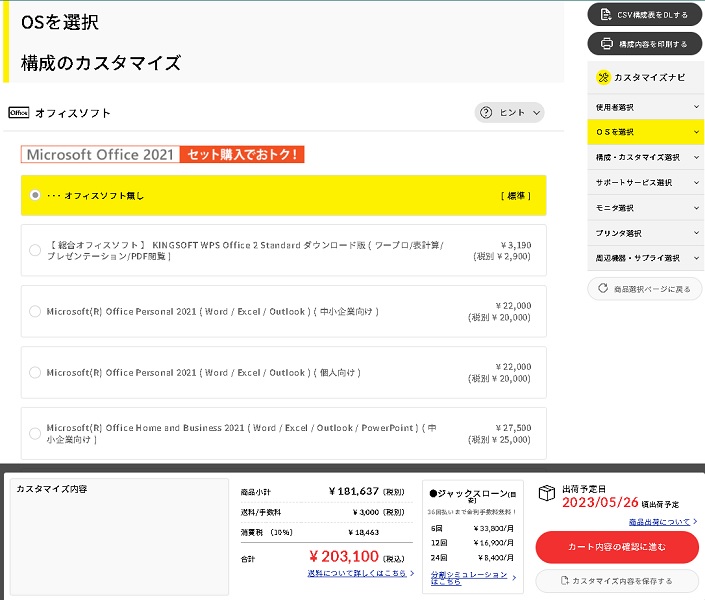
Task: Click the CSV構成表をDLする download button
Action: (x=645, y=14)
